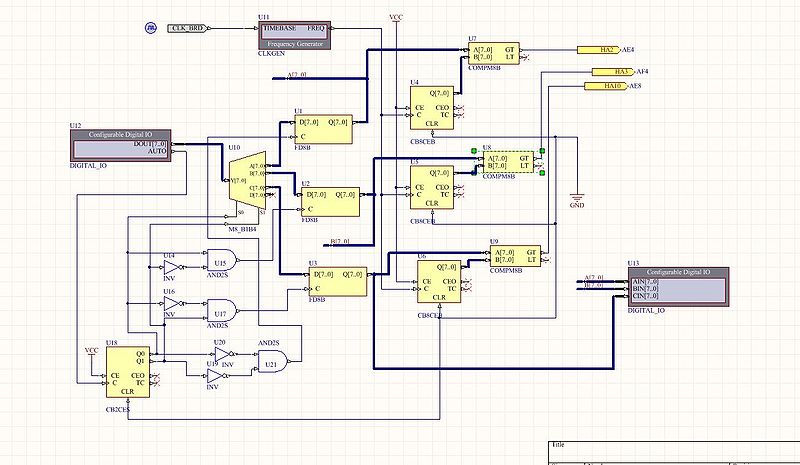Image resolution: width=800 pixels, height=465 pixels.
Task: Click the U7 COMPM8B comparator
Action: coord(491,52)
